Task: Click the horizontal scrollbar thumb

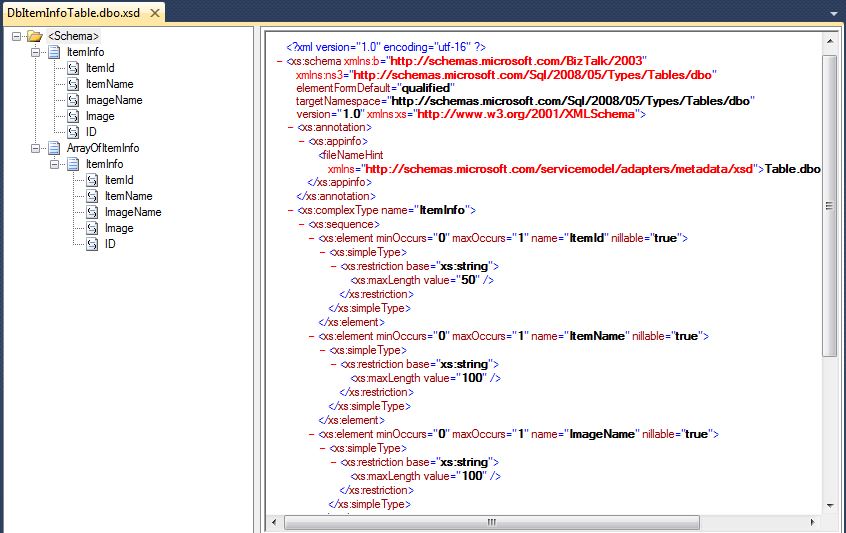Action: (492, 522)
